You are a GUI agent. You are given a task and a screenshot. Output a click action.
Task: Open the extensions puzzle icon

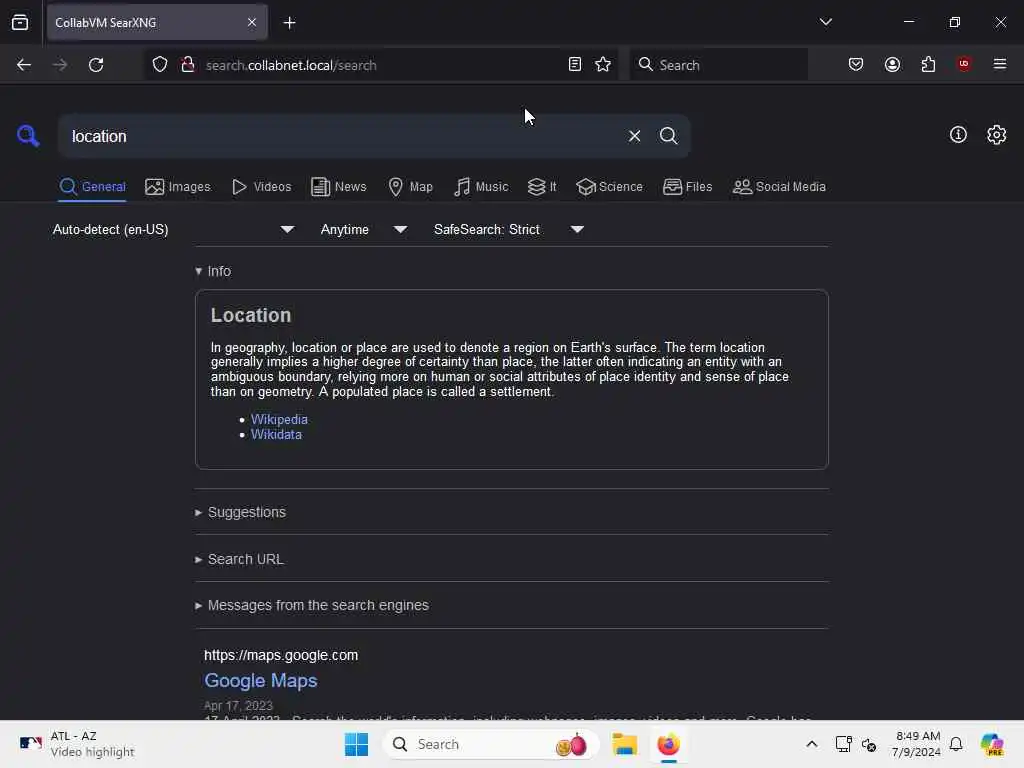click(x=928, y=64)
